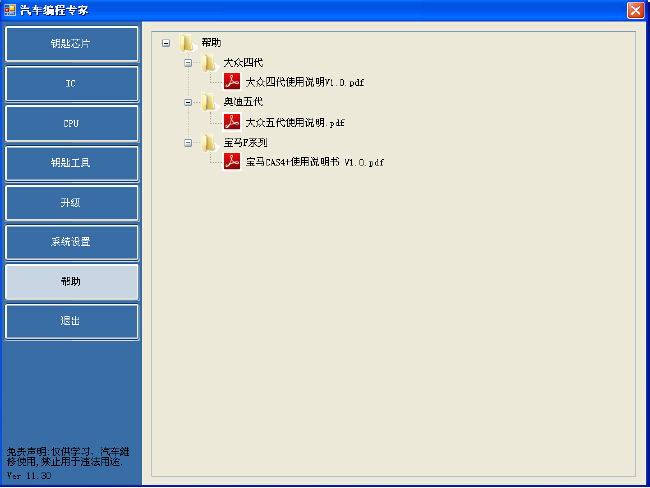
Task: Select the 奥迪五代 tree label
Action: (x=243, y=102)
